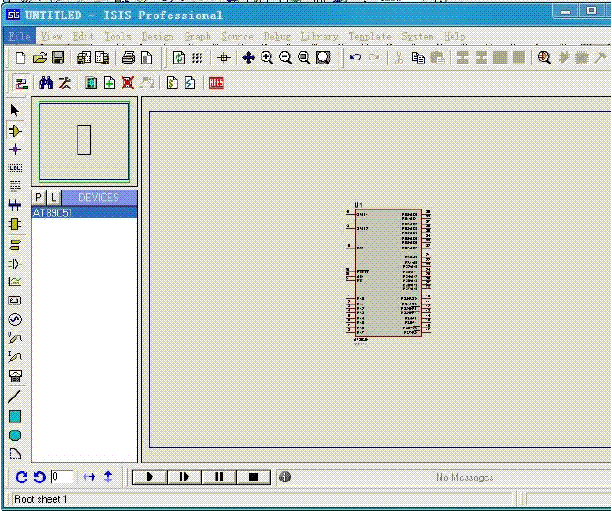Screen dimensions: 612x511
Task: Choose the arrow selection tool
Action: [x=15, y=110]
